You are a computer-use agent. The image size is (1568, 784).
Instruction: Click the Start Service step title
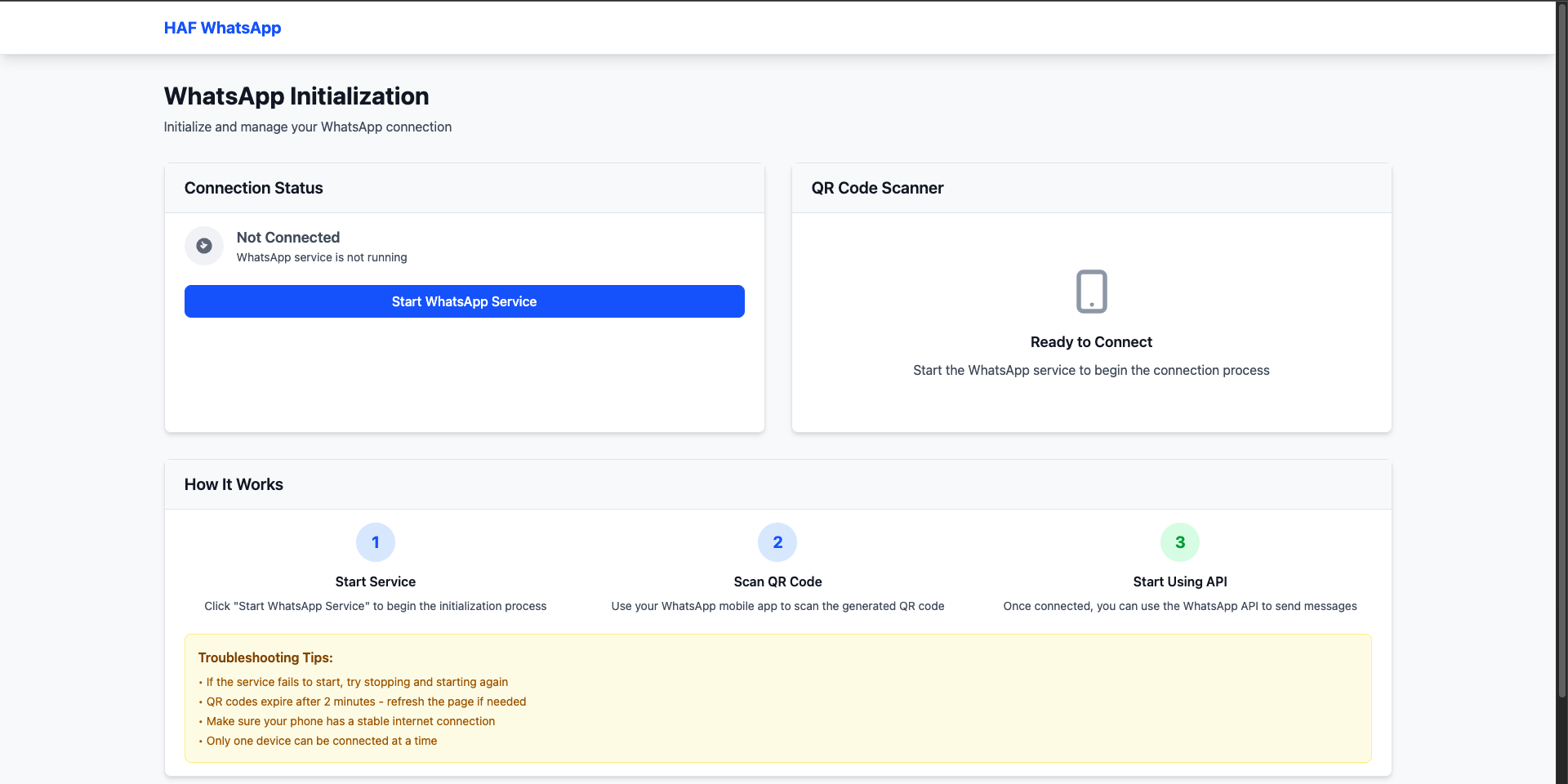coord(376,581)
